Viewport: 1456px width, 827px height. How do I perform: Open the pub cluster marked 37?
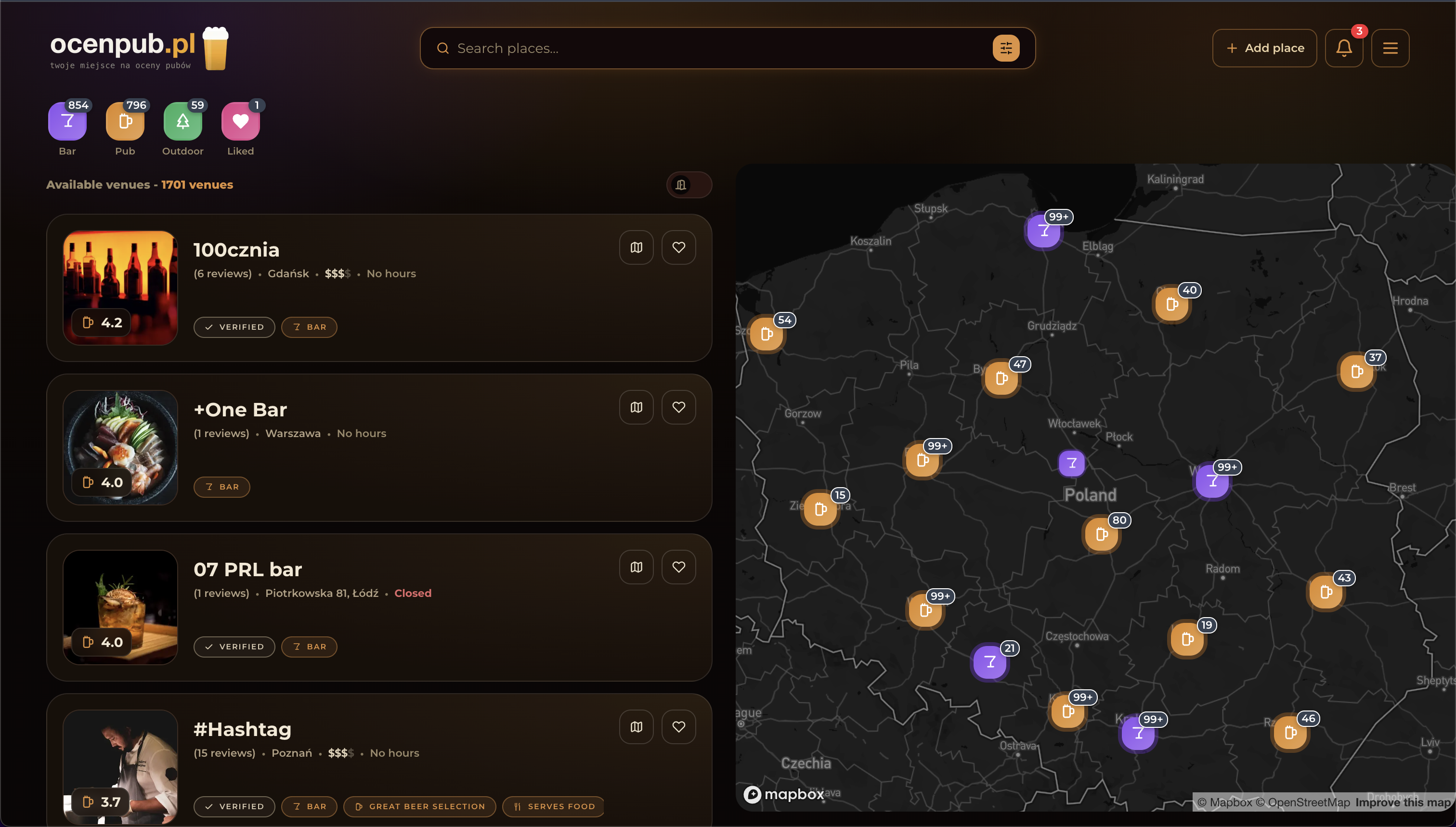[x=1357, y=372]
